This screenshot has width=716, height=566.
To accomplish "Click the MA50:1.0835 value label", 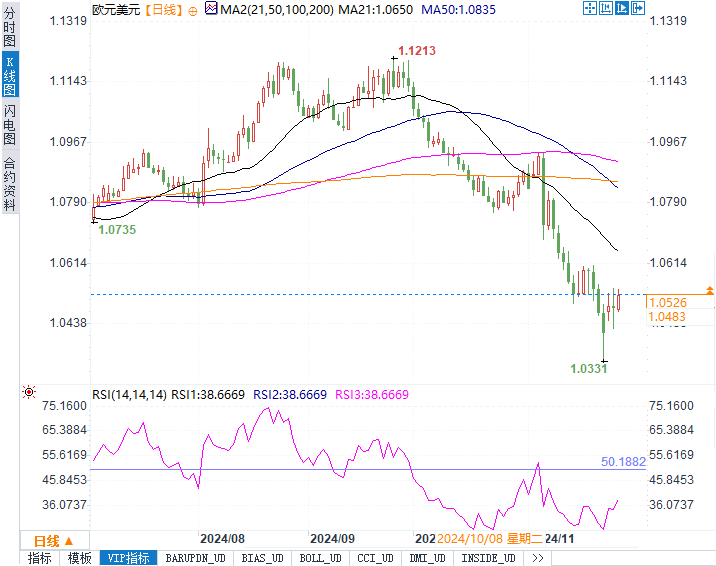I will (x=458, y=9).
